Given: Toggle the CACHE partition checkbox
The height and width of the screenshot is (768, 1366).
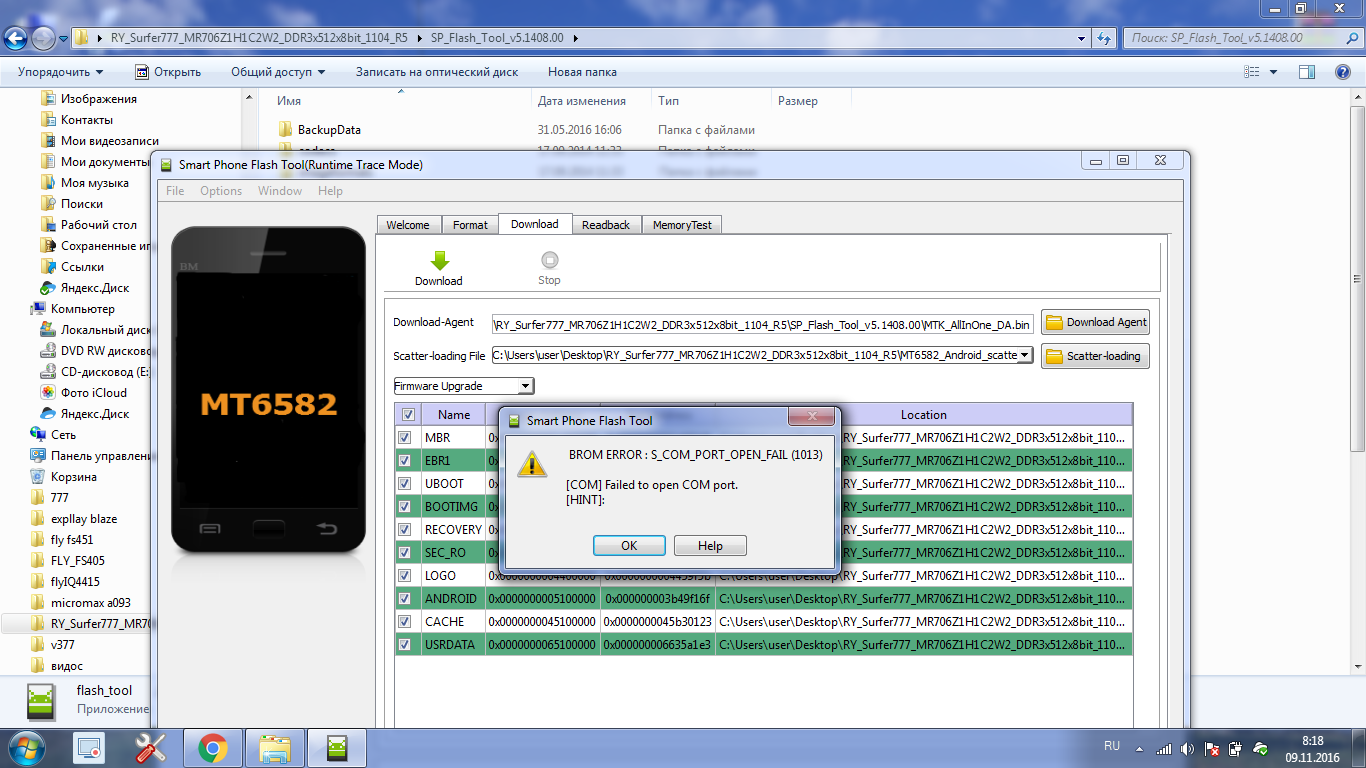Looking at the screenshot, I should coord(405,622).
